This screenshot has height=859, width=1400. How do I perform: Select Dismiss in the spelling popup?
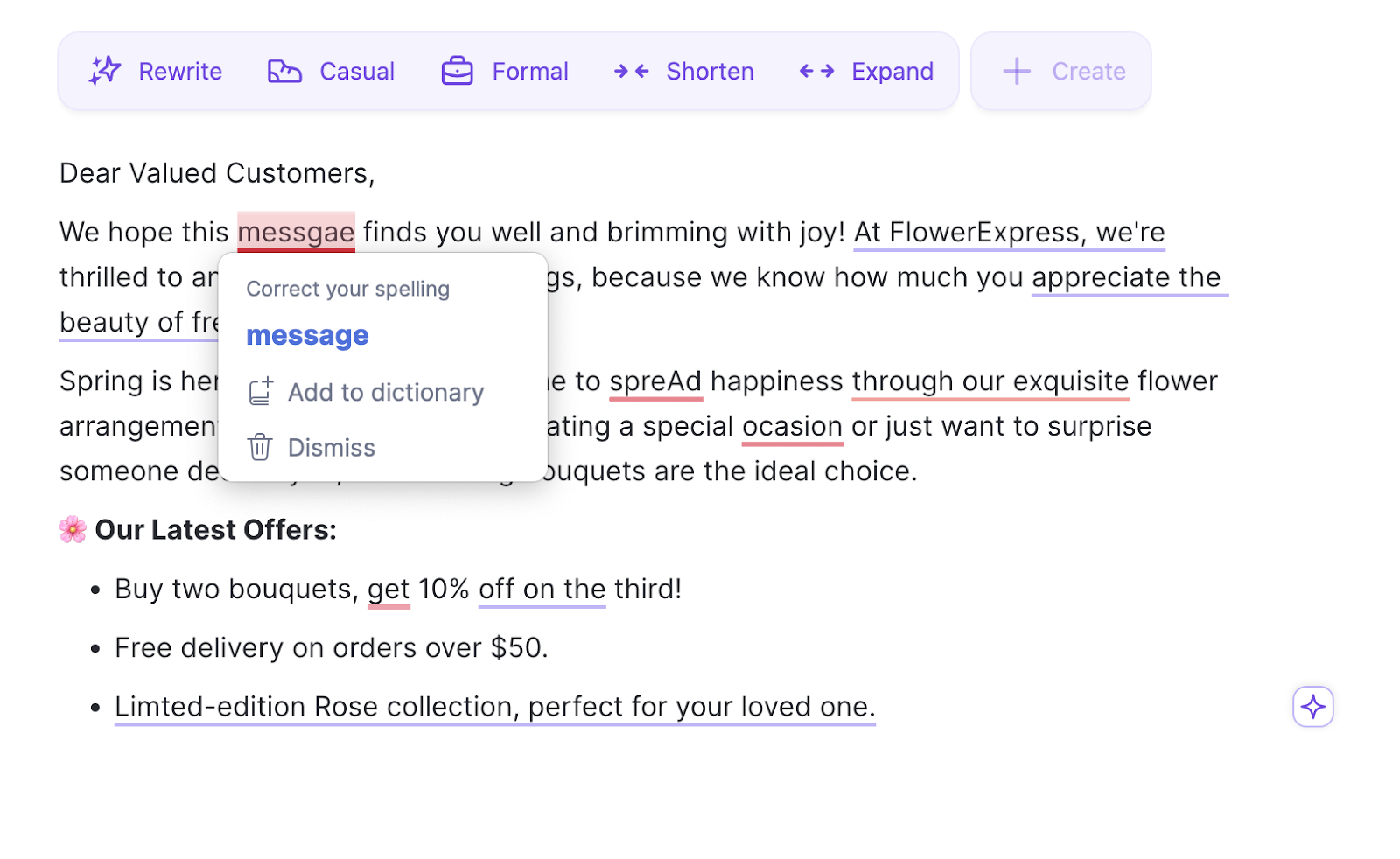pyautogui.click(x=331, y=447)
